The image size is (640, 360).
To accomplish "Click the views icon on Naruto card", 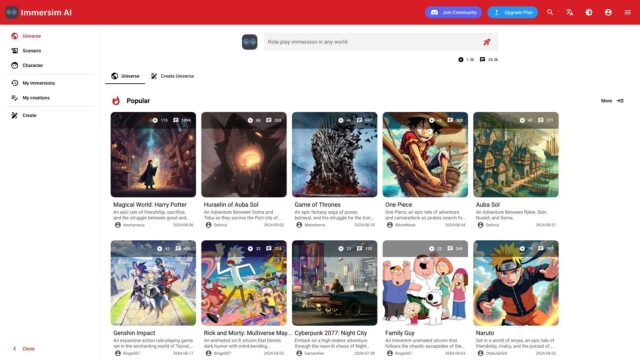I will tap(522, 248).
